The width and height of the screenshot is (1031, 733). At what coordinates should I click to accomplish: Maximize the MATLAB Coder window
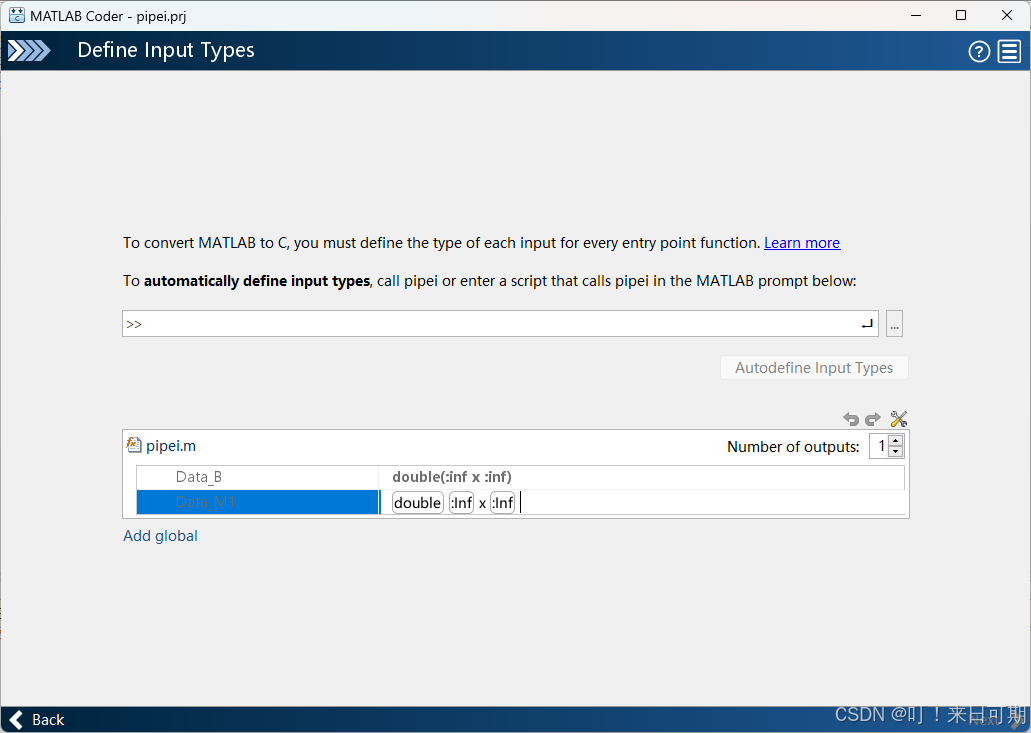pos(961,15)
